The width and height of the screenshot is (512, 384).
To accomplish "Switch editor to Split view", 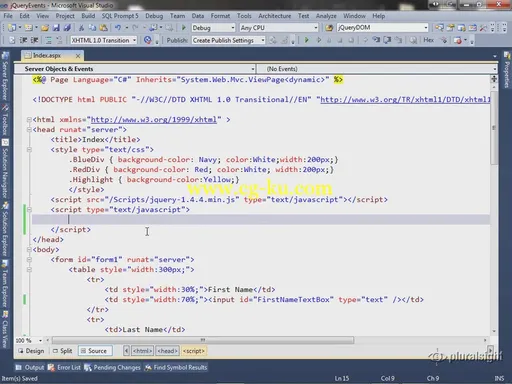I will click(62, 351).
